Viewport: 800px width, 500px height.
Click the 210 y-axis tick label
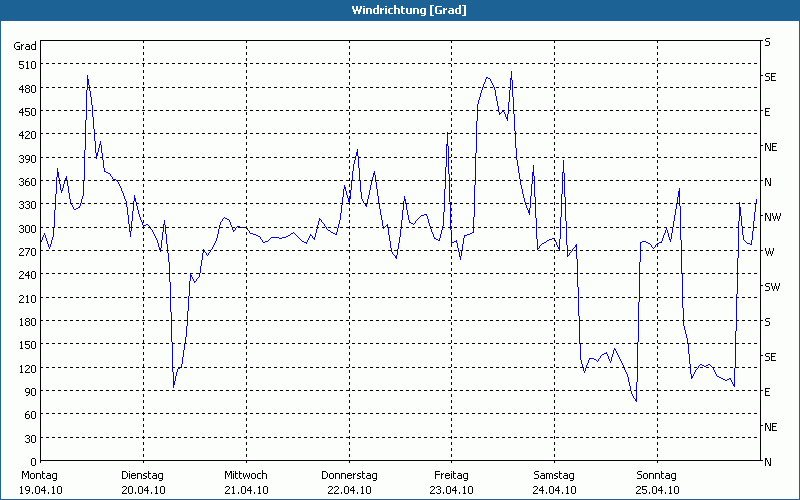click(x=28, y=298)
